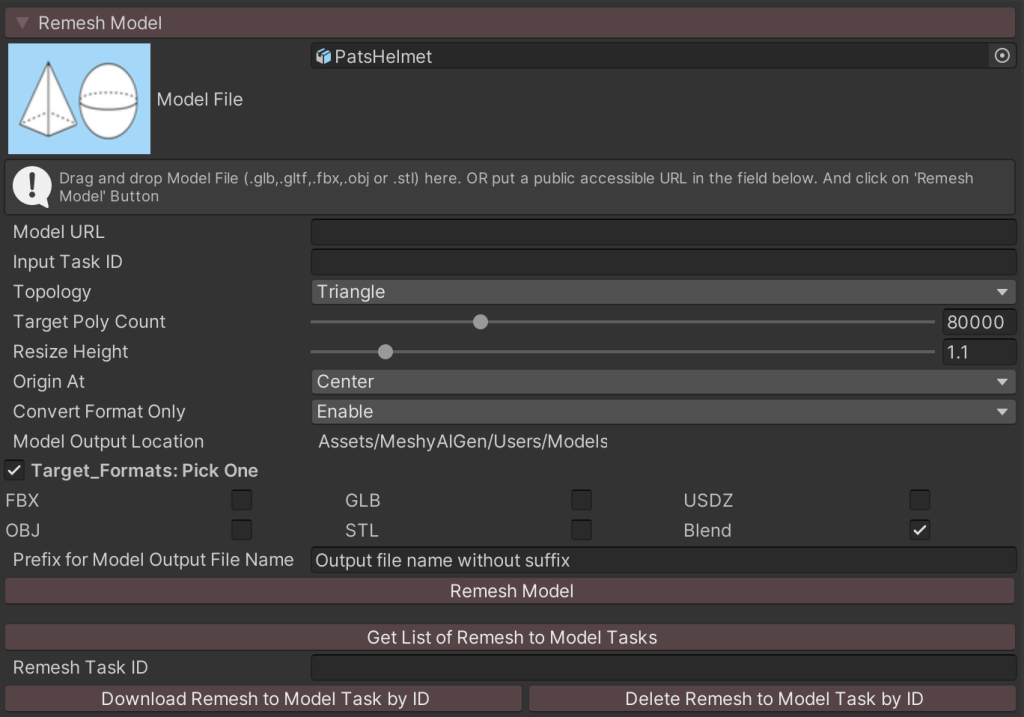1024x717 pixels.
Task: Click Download Remesh to Model Task by ID
Action: (264, 699)
